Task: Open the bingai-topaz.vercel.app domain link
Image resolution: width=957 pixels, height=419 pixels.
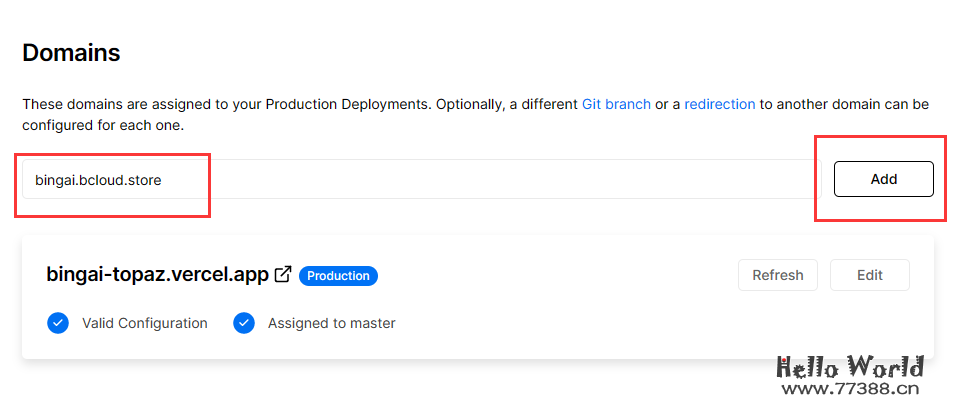Action: (x=157, y=275)
